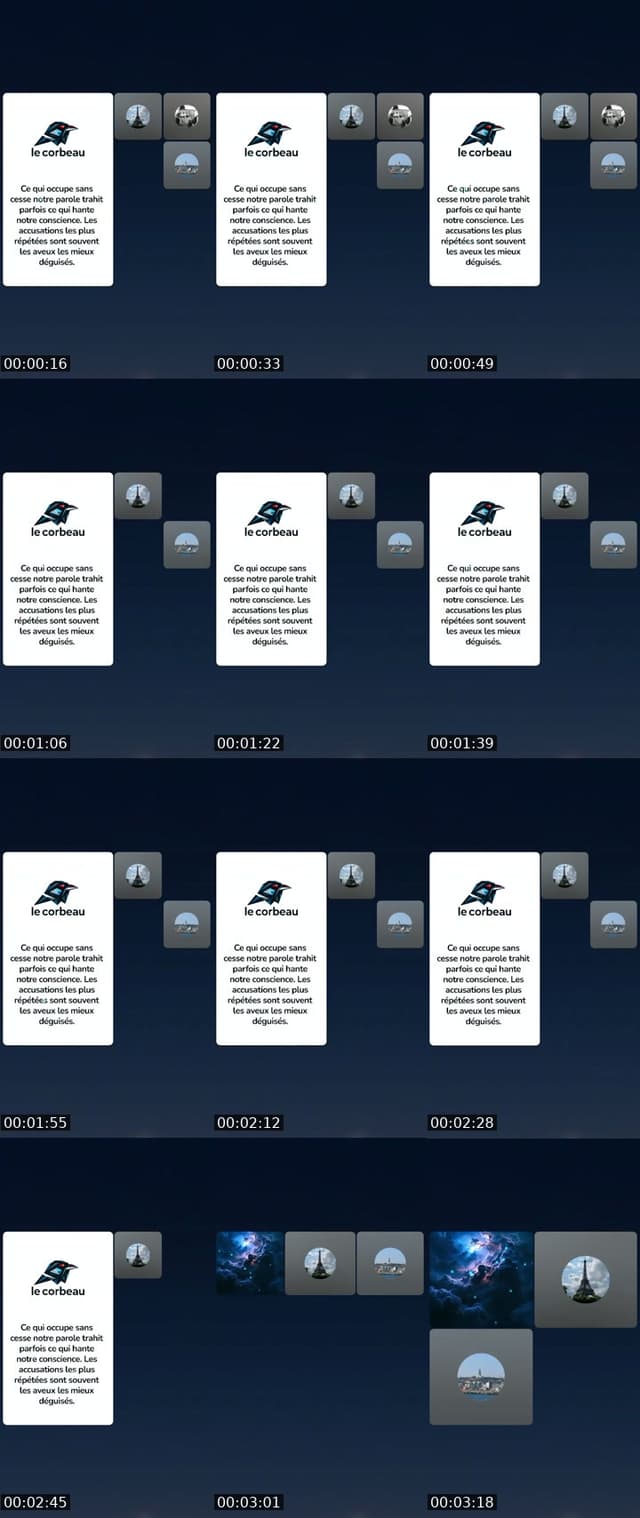Click the city skyline thumbnail in frame 00:02:12
The width and height of the screenshot is (640, 1518).
pyautogui.click(x=400, y=924)
